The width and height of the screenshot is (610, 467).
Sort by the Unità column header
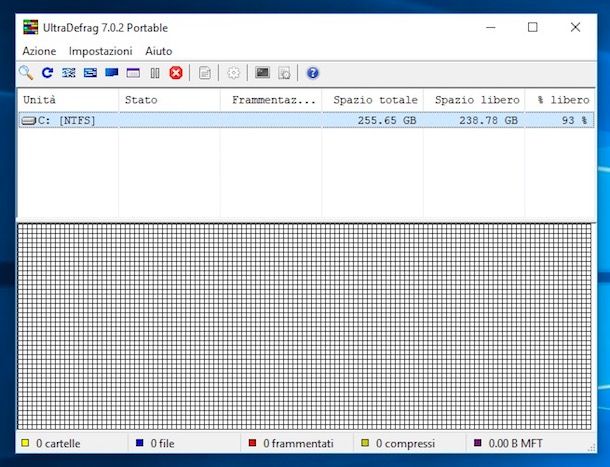(x=66, y=100)
